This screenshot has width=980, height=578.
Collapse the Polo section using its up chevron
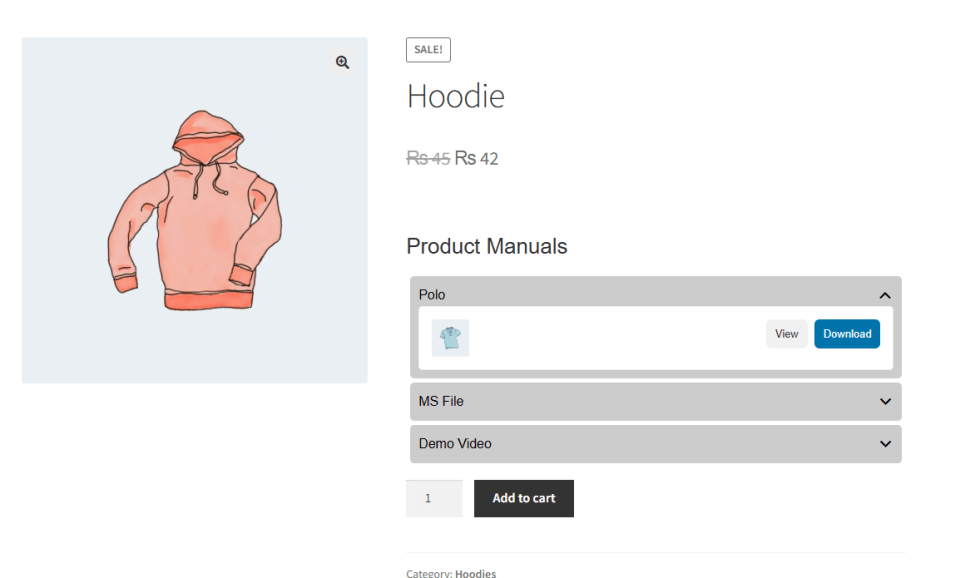[x=885, y=295]
